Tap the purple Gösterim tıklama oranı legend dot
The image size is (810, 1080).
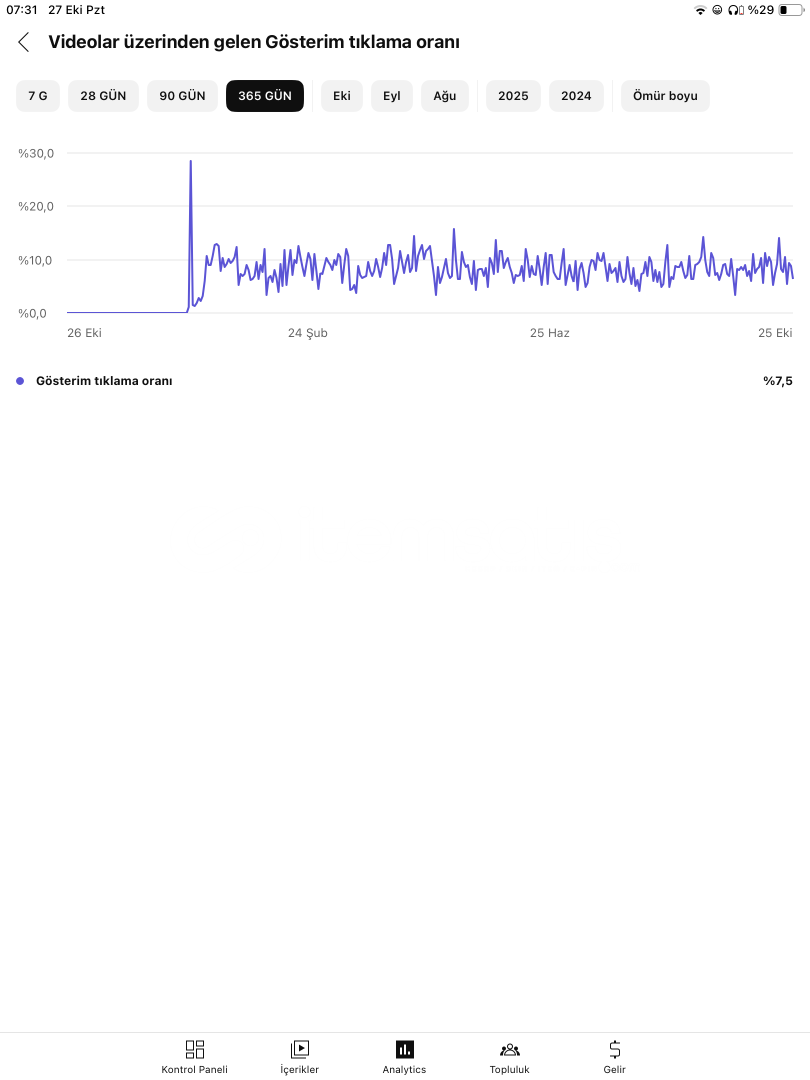click(x=20, y=381)
